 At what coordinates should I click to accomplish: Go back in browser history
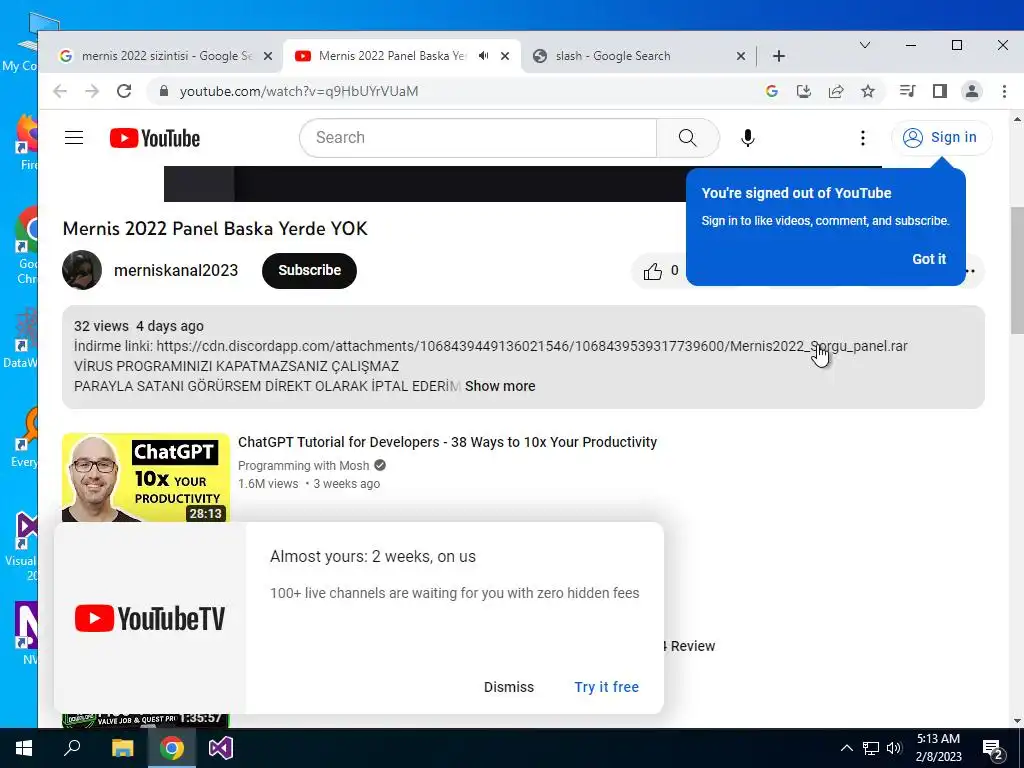tap(60, 91)
